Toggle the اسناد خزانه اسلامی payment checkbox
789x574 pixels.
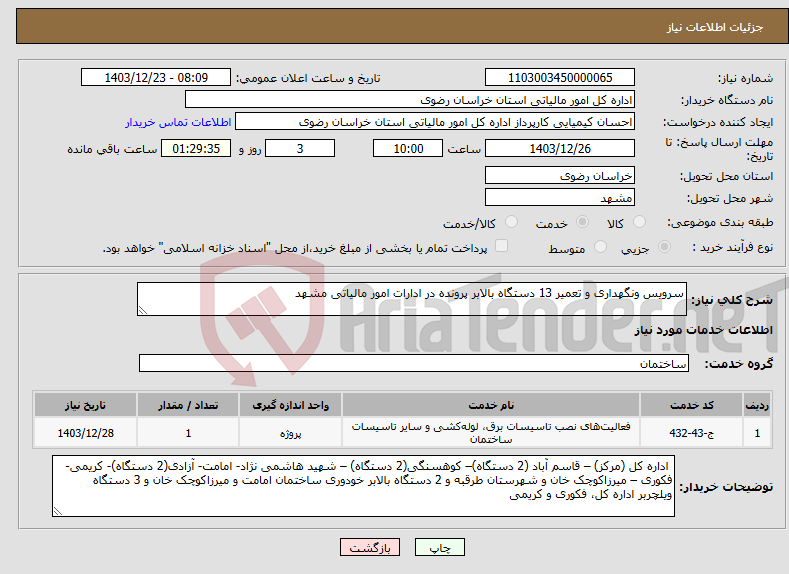coord(501,245)
